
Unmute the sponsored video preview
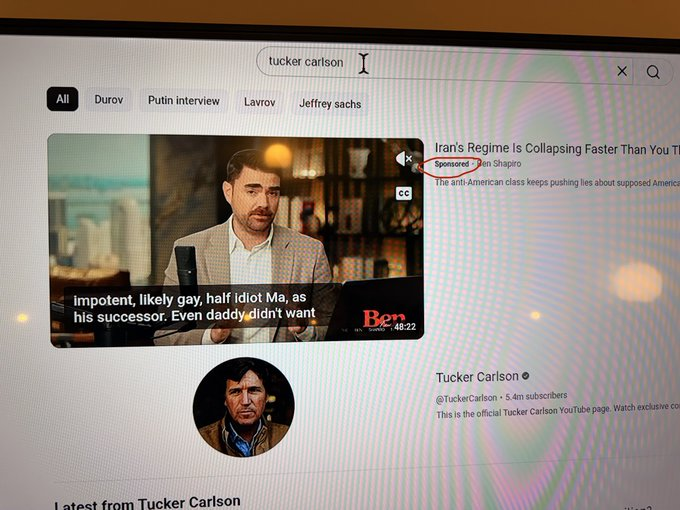pyautogui.click(x=404, y=159)
